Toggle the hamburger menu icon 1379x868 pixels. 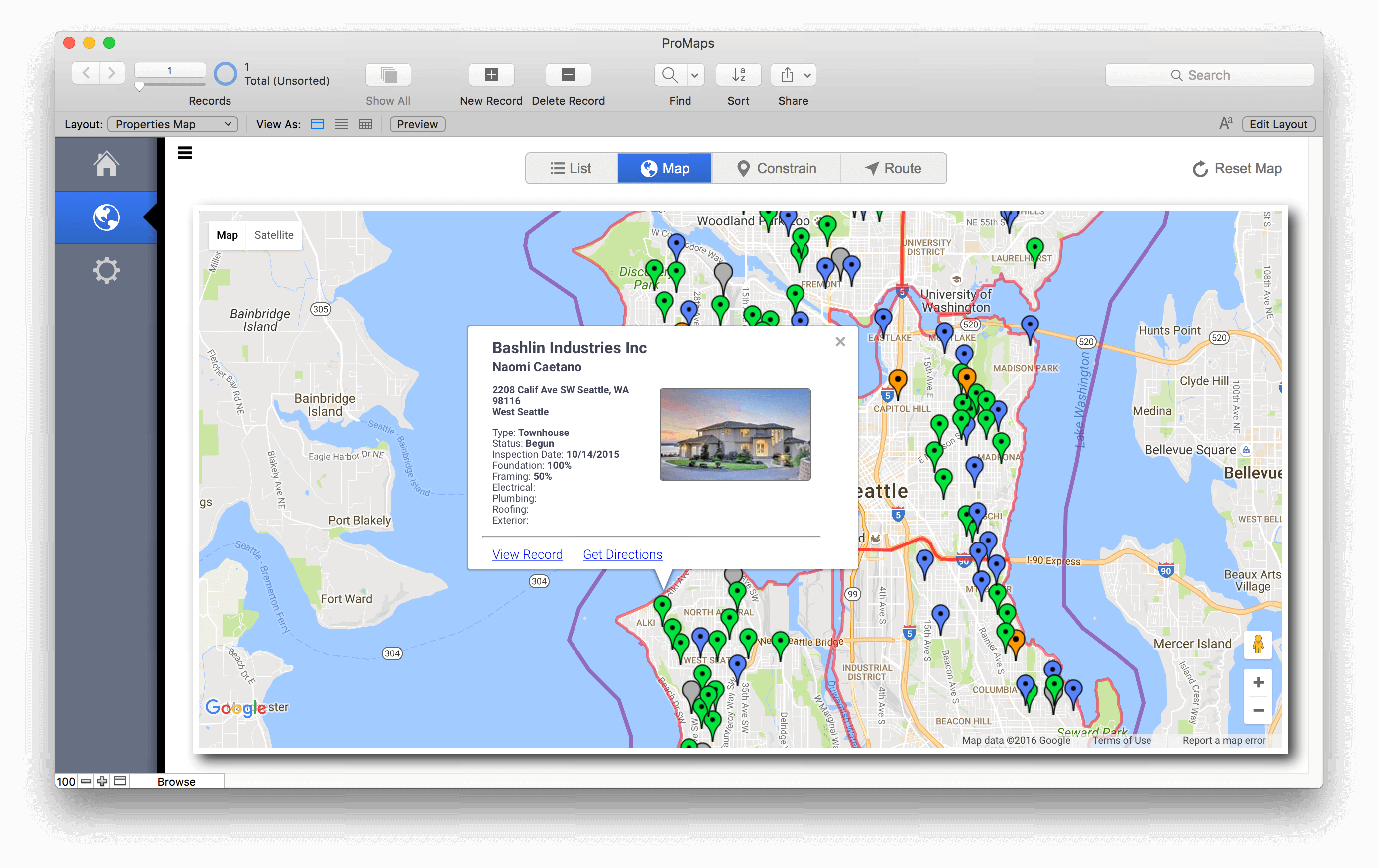(184, 153)
